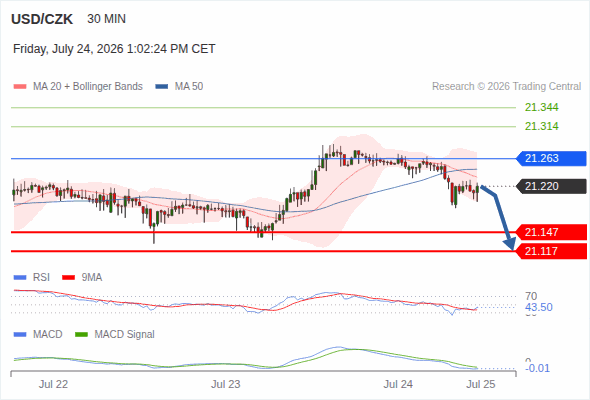Click the Jul 25 date axis label
The image size is (590, 400).
(x=481, y=385)
